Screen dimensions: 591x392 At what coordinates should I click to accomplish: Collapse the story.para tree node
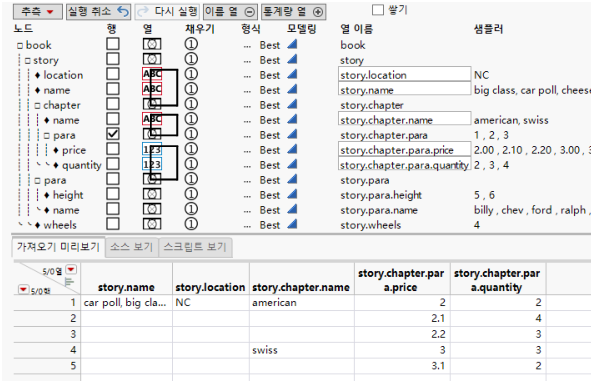point(37,181)
